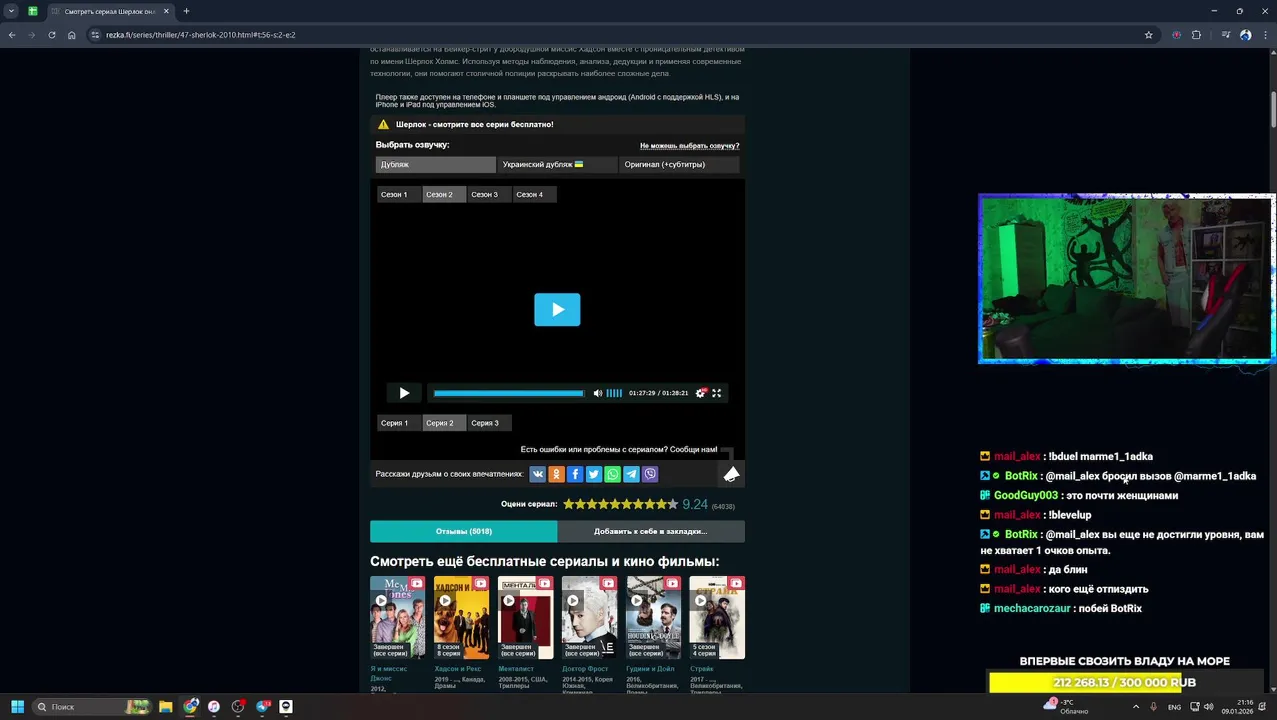
Task: Open taskbar weather widget Облачно
Action: [x=1066, y=707]
